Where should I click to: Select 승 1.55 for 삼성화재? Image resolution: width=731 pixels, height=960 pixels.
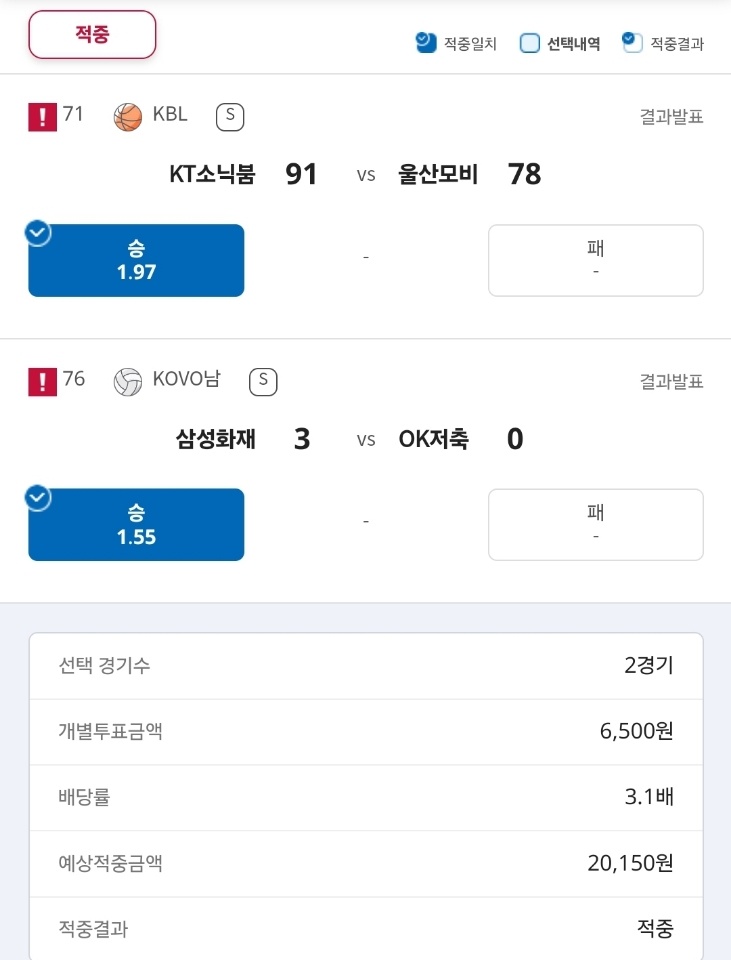click(x=136, y=525)
